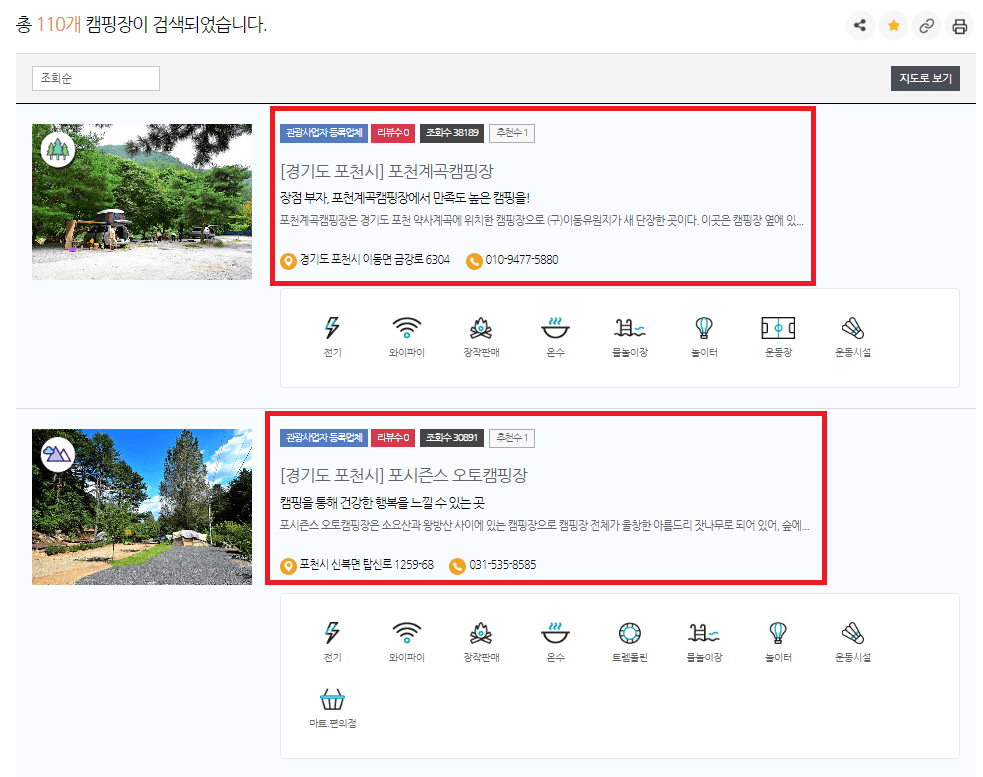Viewport: 983px width, 777px height.
Task: Click the share icon at top right
Action: (860, 25)
